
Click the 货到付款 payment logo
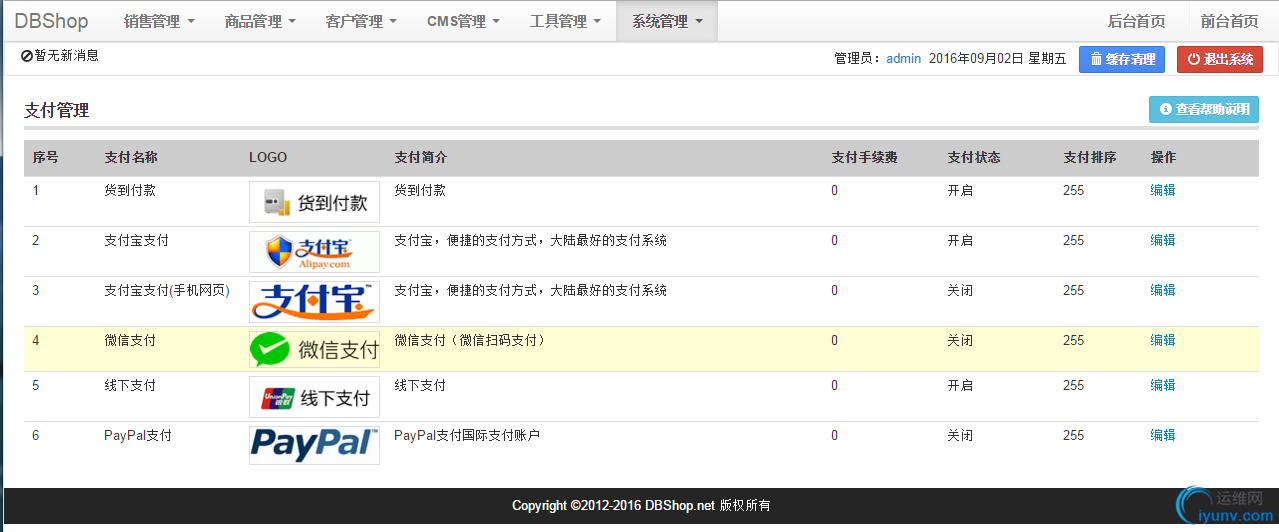314,202
